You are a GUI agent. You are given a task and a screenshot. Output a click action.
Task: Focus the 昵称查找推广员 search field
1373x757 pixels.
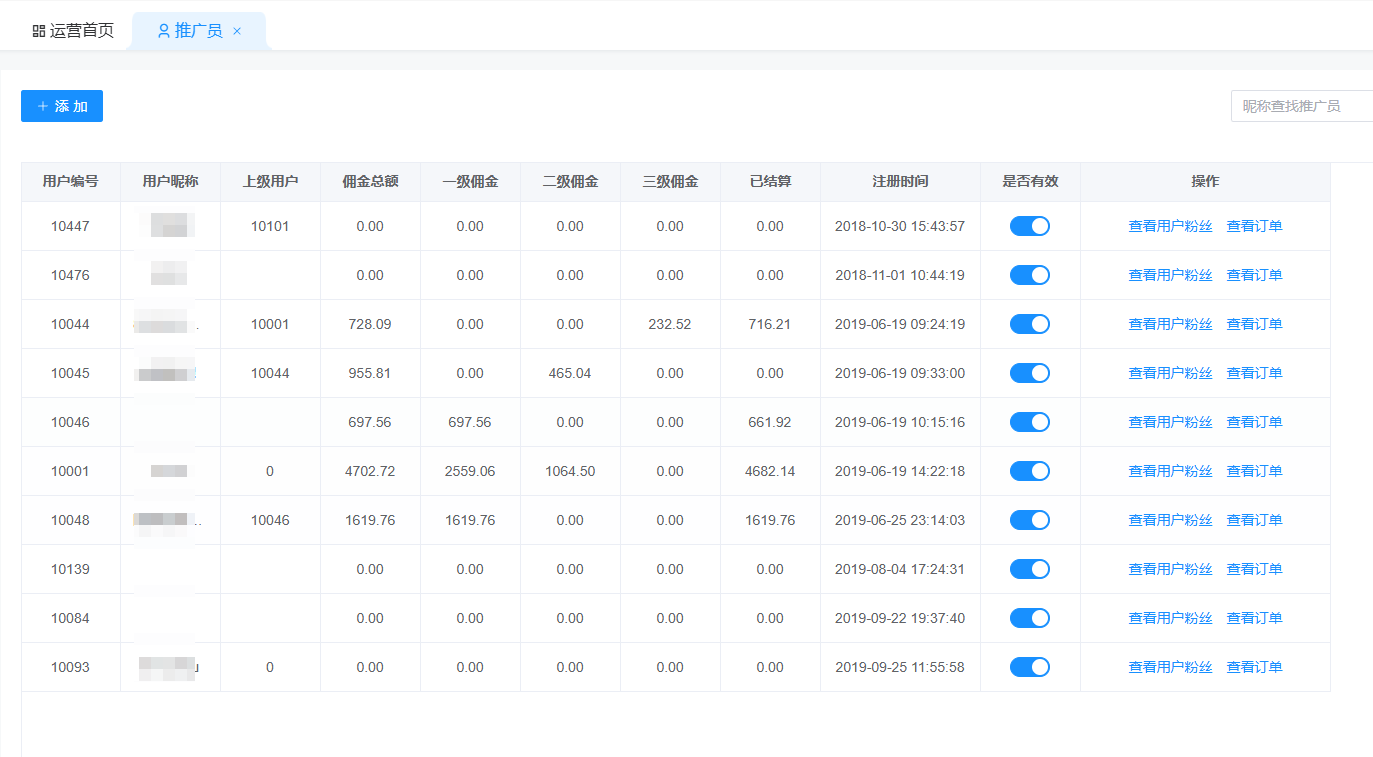tap(1302, 106)
